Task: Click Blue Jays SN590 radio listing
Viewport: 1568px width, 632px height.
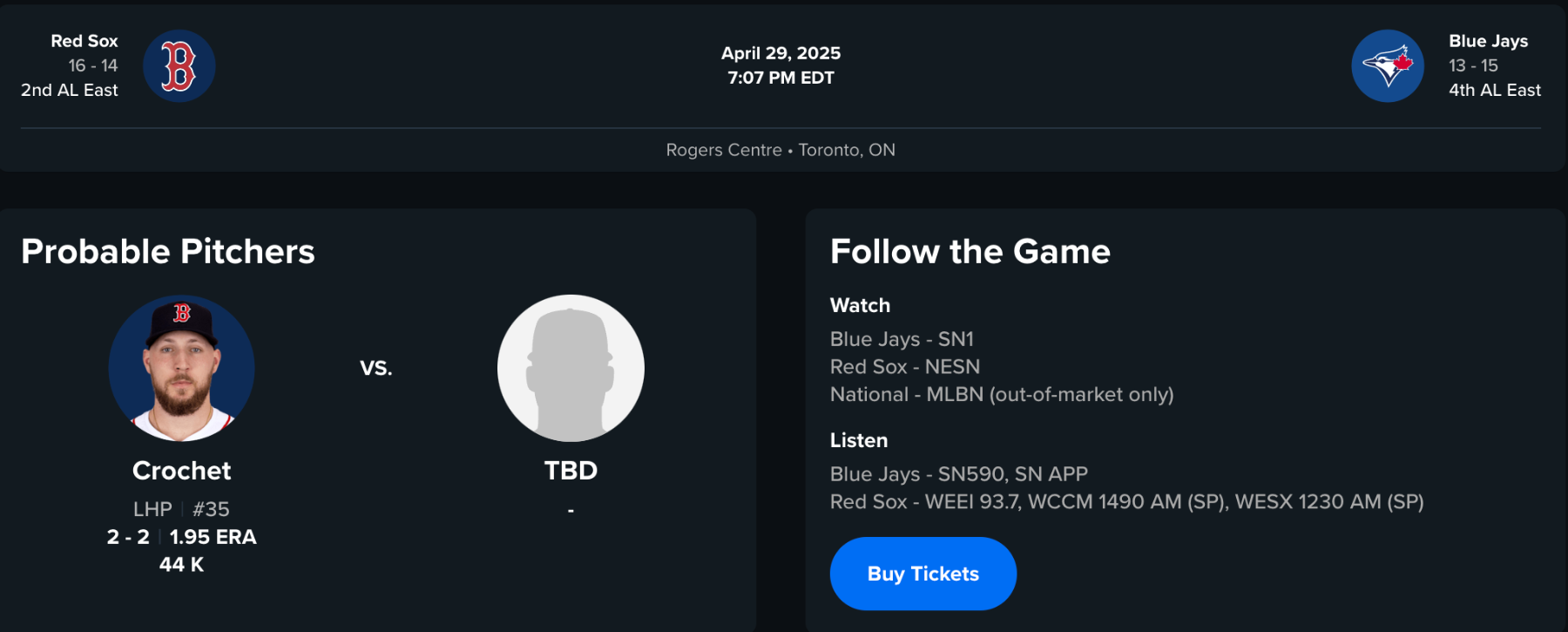Action: [958, 474]
